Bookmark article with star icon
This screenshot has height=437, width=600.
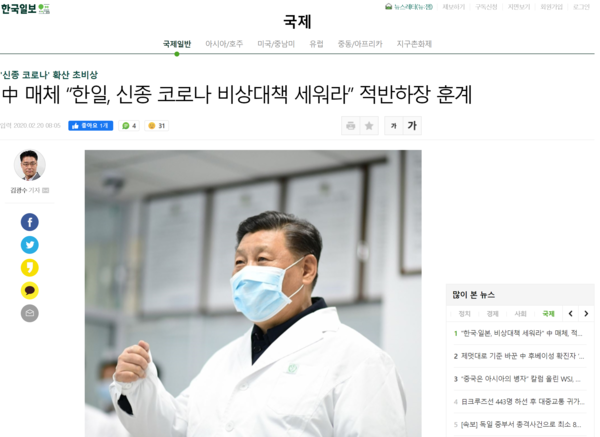pyautogui.click(x=369, y=126)
